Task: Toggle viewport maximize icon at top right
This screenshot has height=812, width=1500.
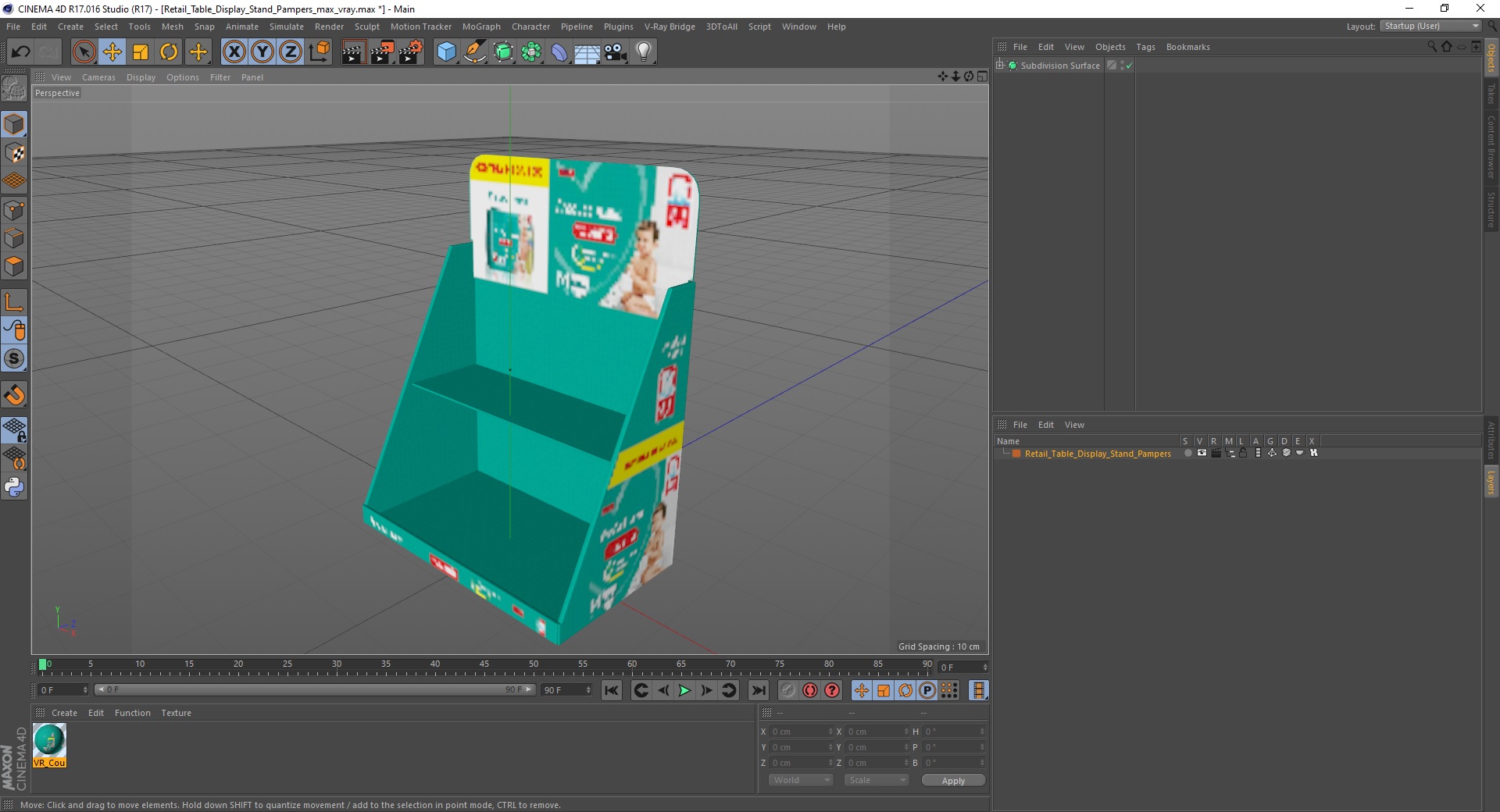Action: pos(982,77)
